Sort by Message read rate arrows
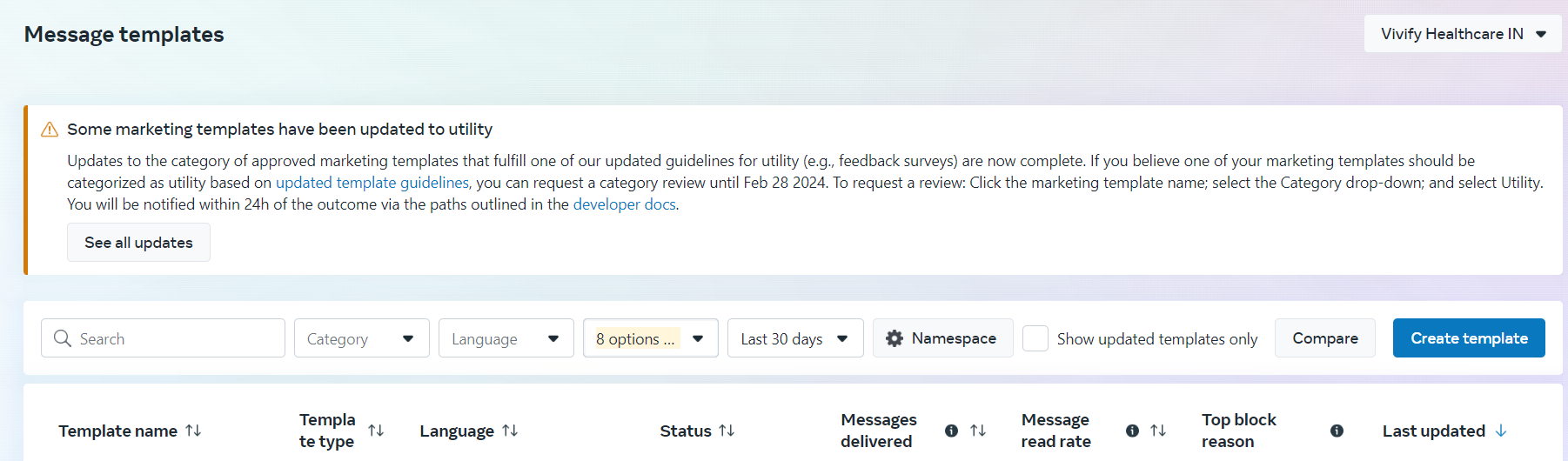Viewport: 1568px width, 461px height. (x=1158, y=431)
